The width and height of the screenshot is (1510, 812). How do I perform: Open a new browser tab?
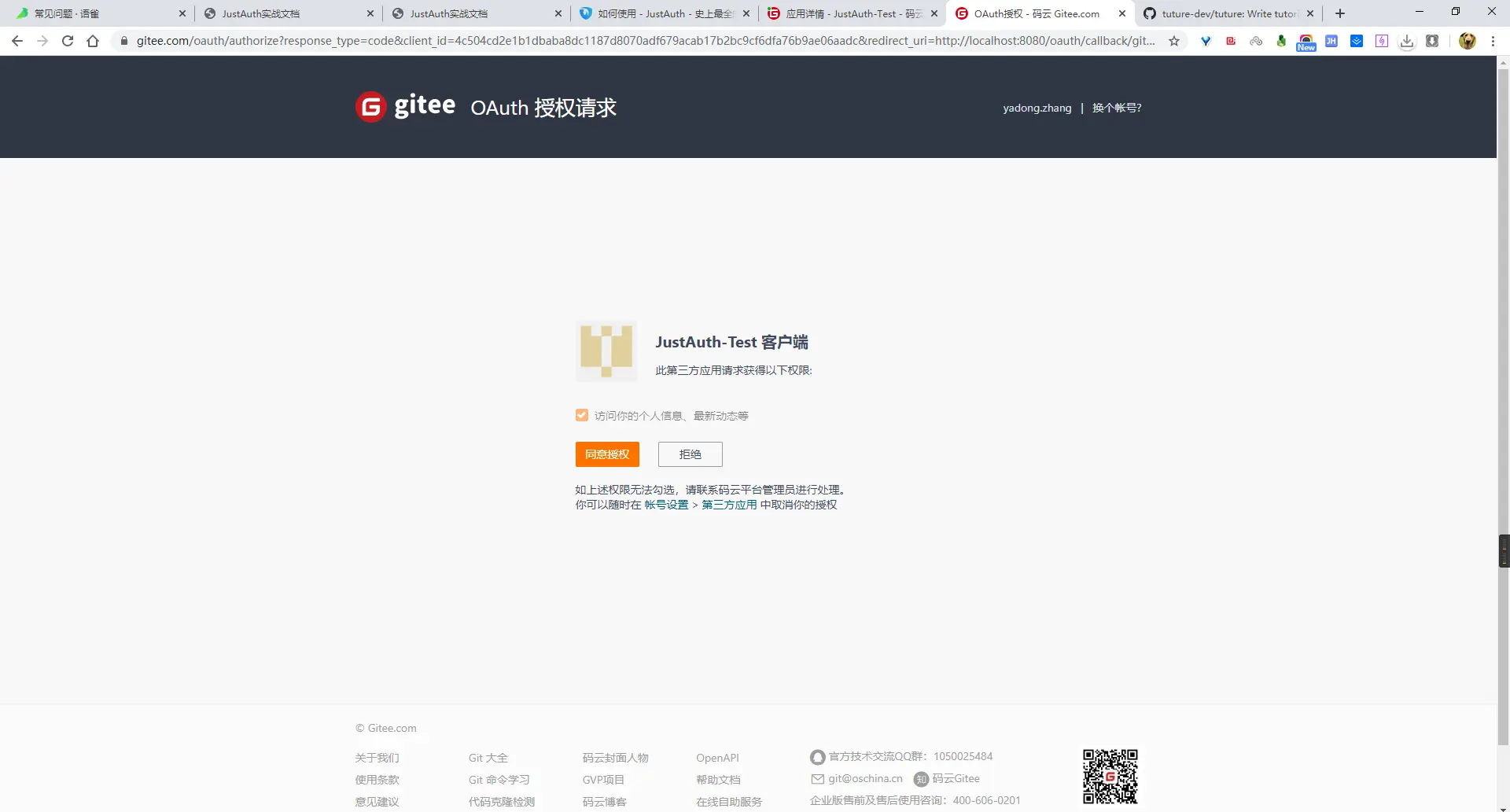(x=1340, y=13)
